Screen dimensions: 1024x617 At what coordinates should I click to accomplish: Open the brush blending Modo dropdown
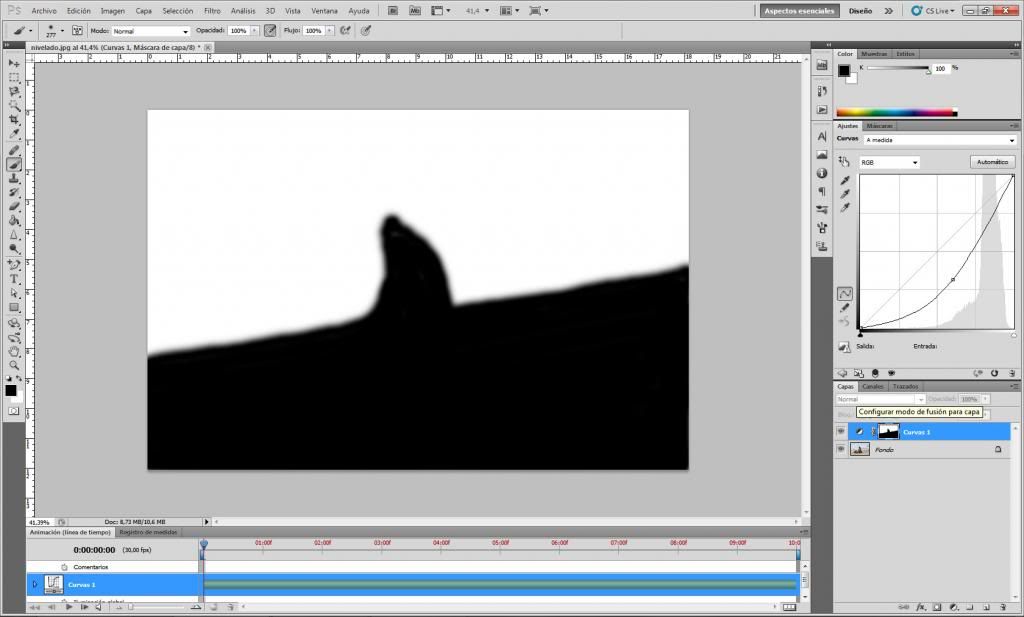[x=151, y=31]
